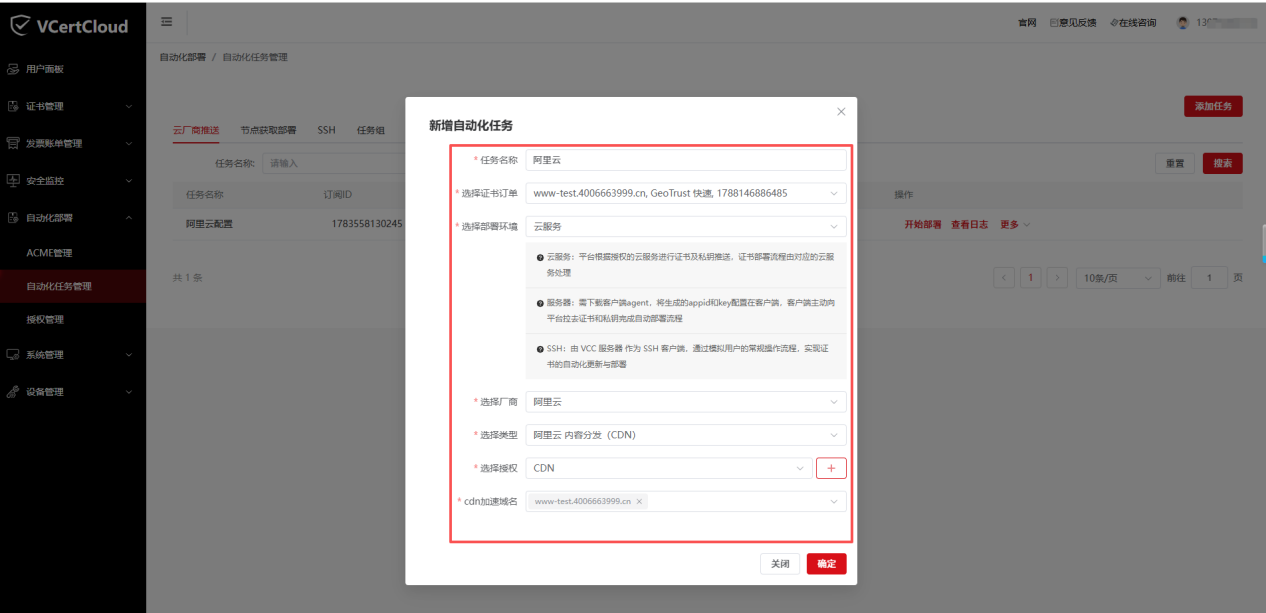Click 查看日志 for 阿里云配置 row

click(970, 224)
